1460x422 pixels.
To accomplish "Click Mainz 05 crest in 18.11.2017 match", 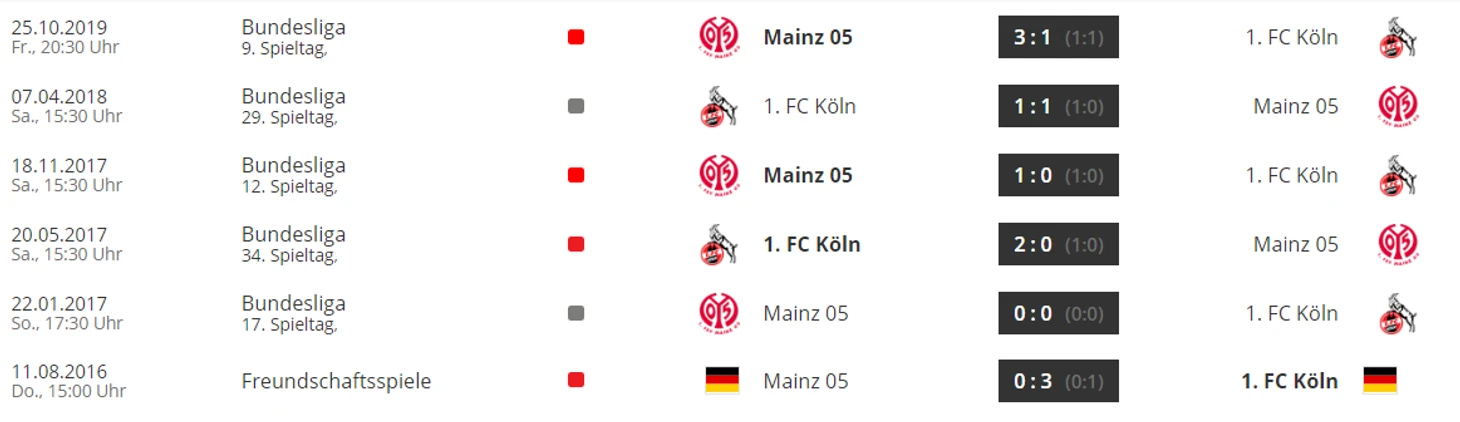I will tap(718, 176).
